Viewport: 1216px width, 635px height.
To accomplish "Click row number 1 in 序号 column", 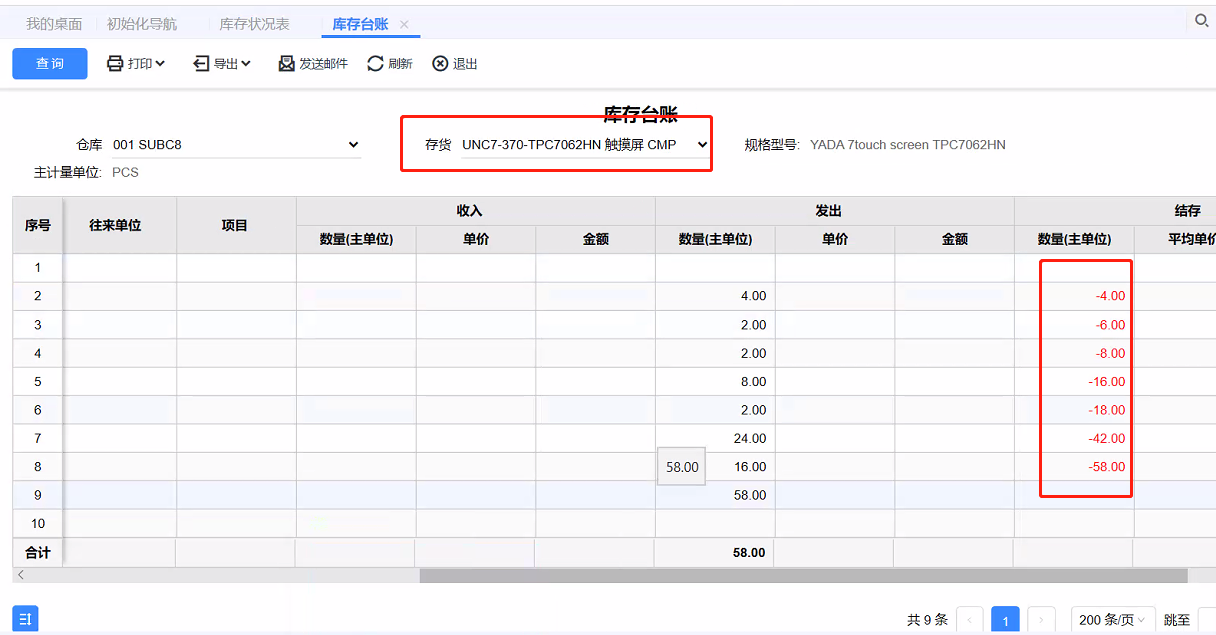I will [x=38, y=268].
